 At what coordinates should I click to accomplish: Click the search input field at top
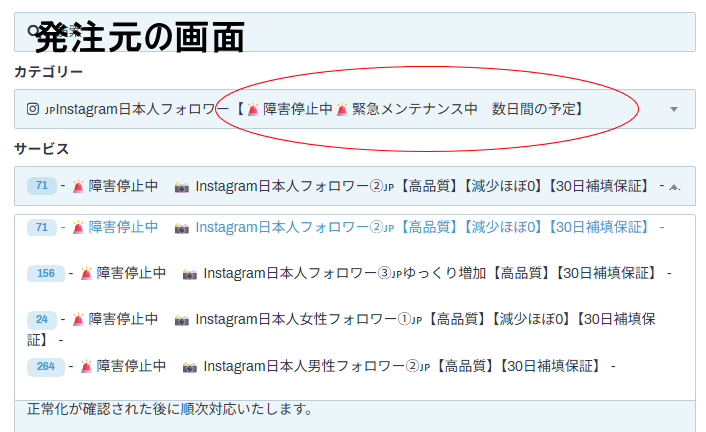(x=355, y=32)
